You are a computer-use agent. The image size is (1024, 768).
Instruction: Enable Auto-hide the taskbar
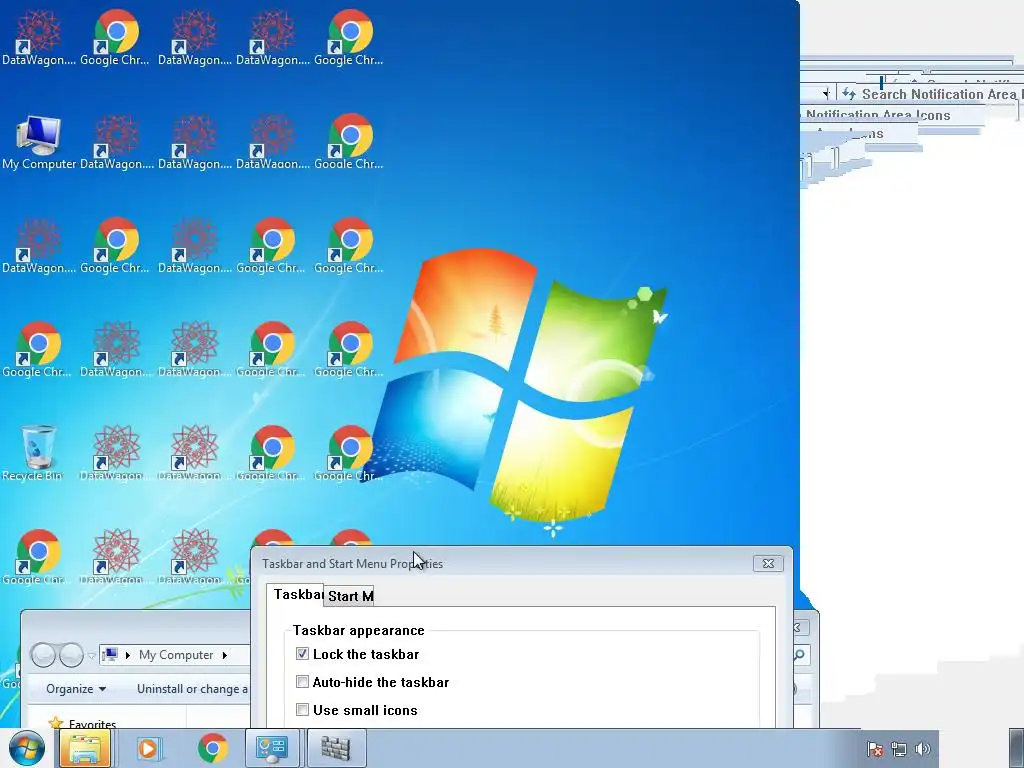tap(302, 682)
